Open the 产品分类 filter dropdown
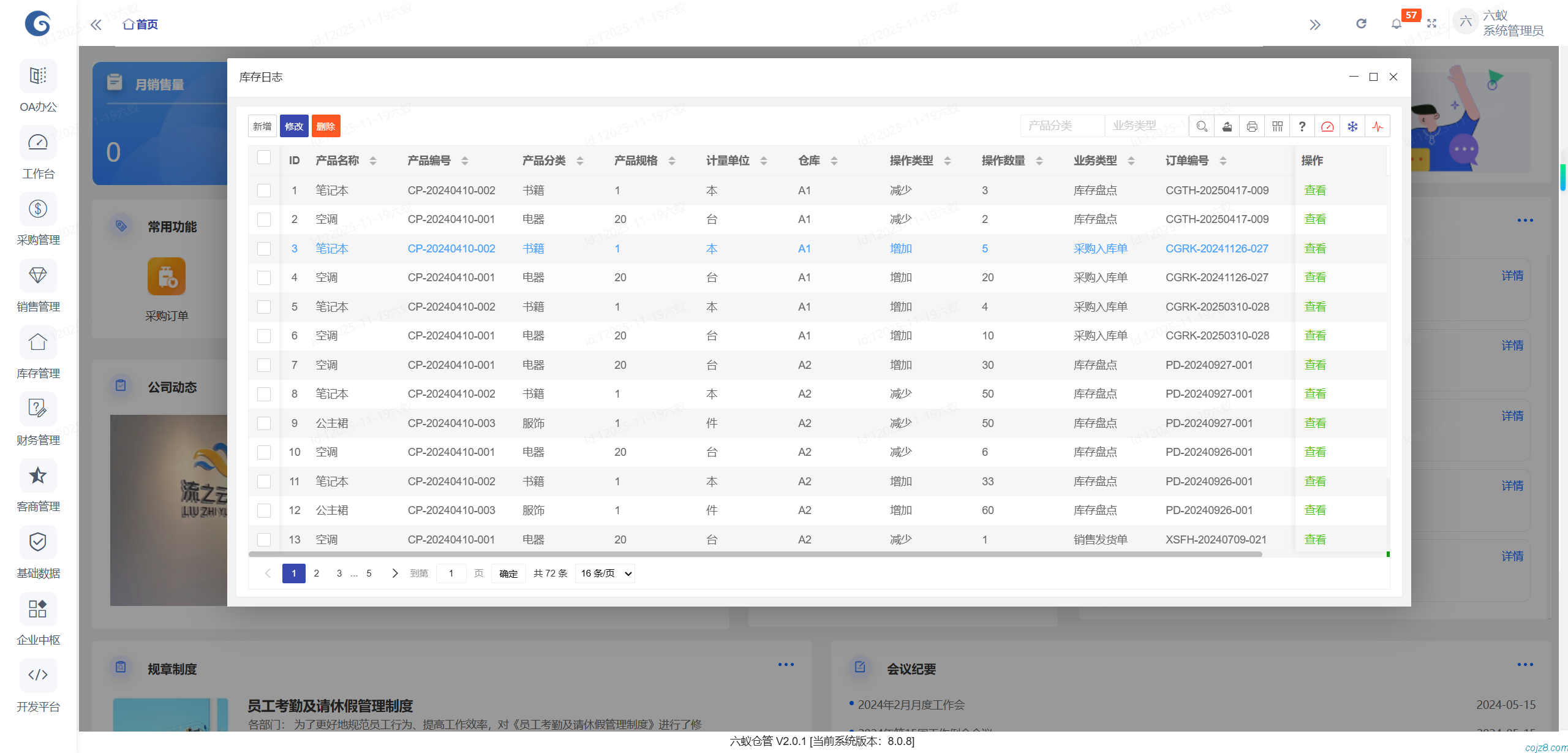The height and width of the screenshot is (753, 1568). (1063, 126)
